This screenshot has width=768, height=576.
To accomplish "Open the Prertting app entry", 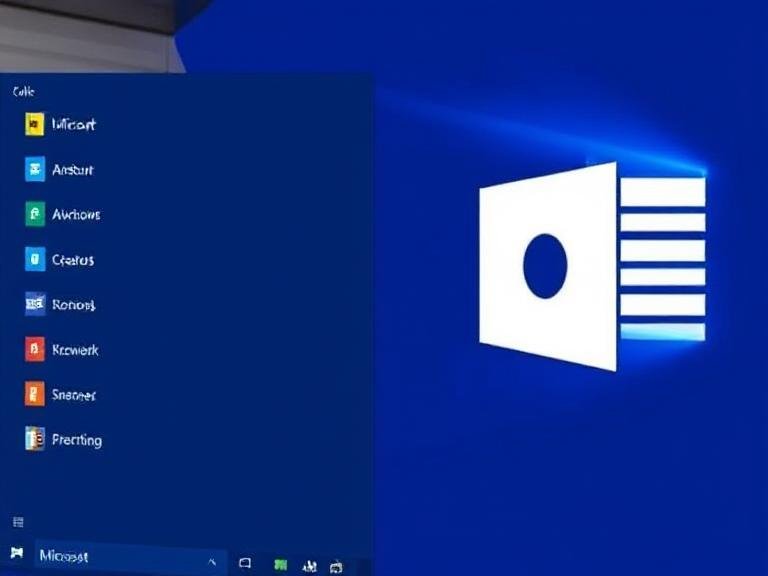I will tap(77, 440).
